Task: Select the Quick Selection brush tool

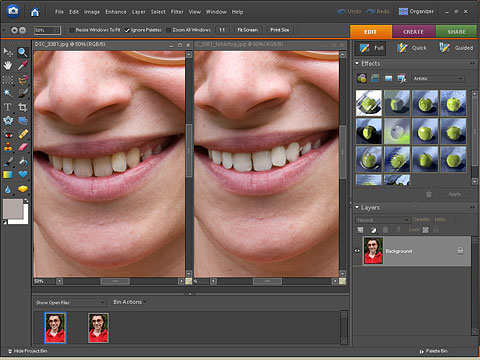Action: point(22,93)
